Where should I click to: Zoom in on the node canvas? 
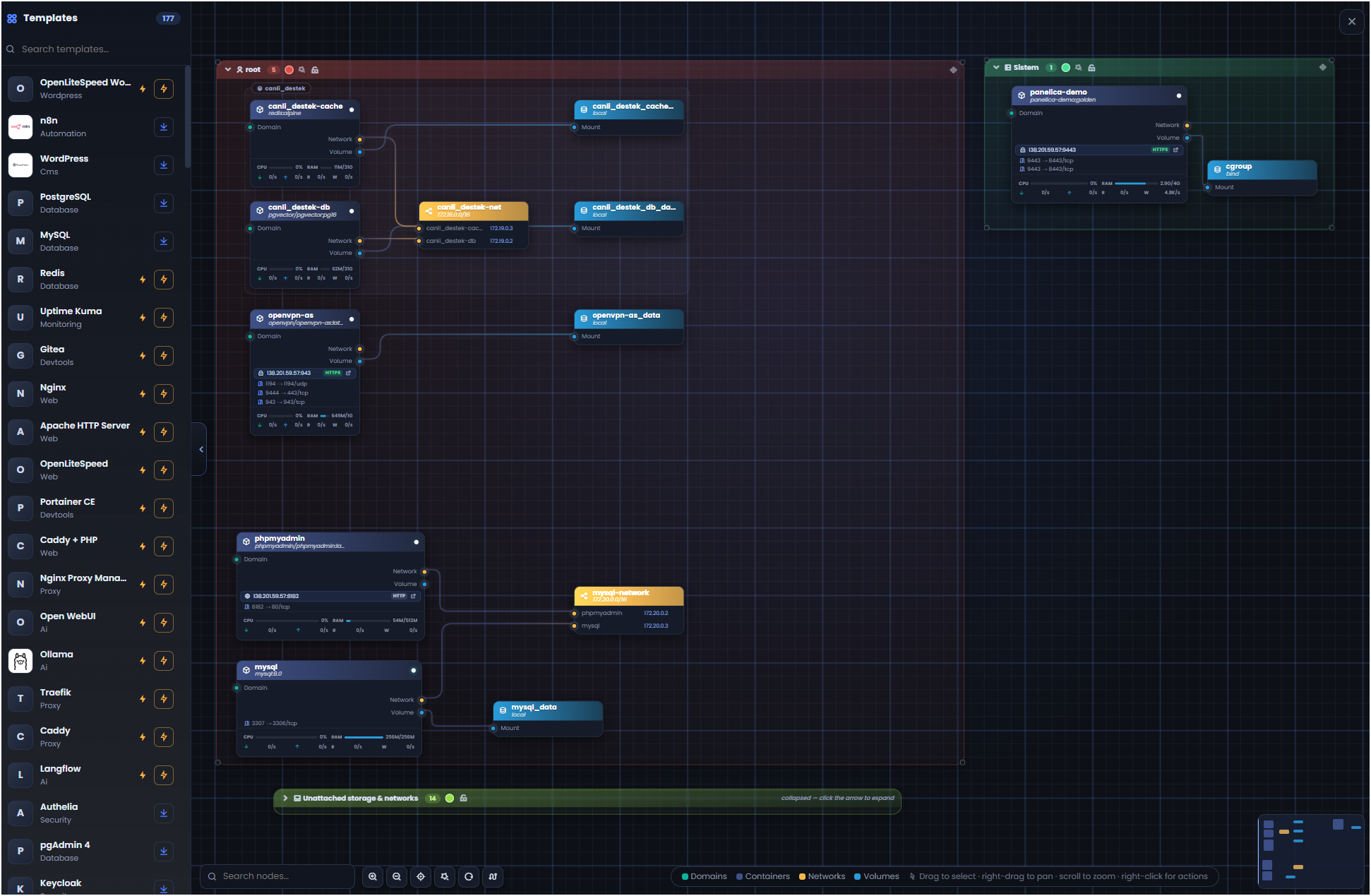(x=373, y=876)
